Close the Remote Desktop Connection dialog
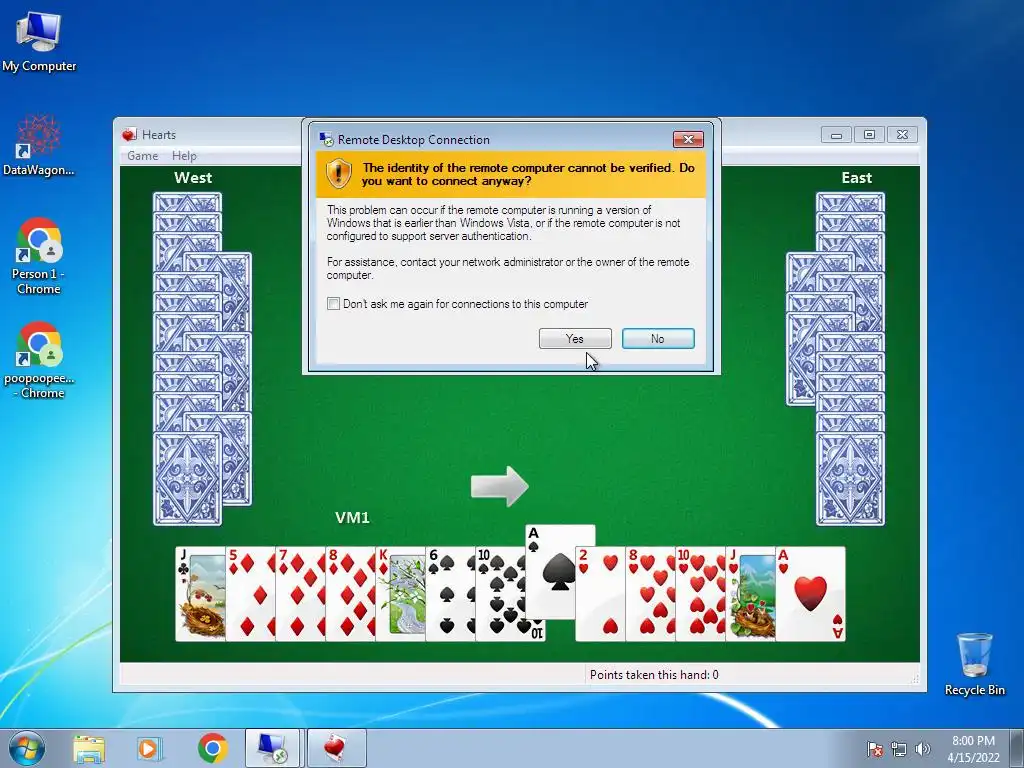1024x768 pixels. tap(688, 139)
